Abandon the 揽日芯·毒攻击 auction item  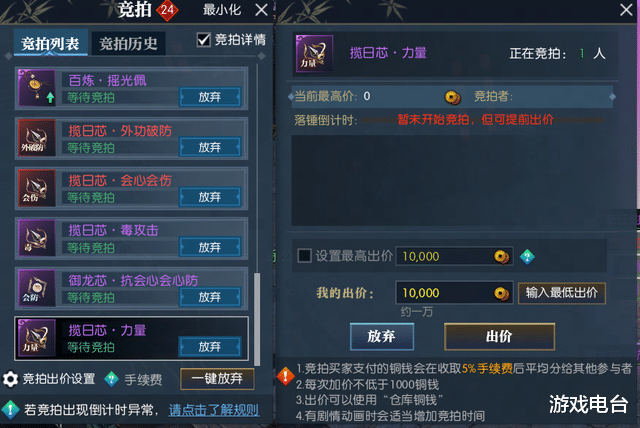pos(210,247)
